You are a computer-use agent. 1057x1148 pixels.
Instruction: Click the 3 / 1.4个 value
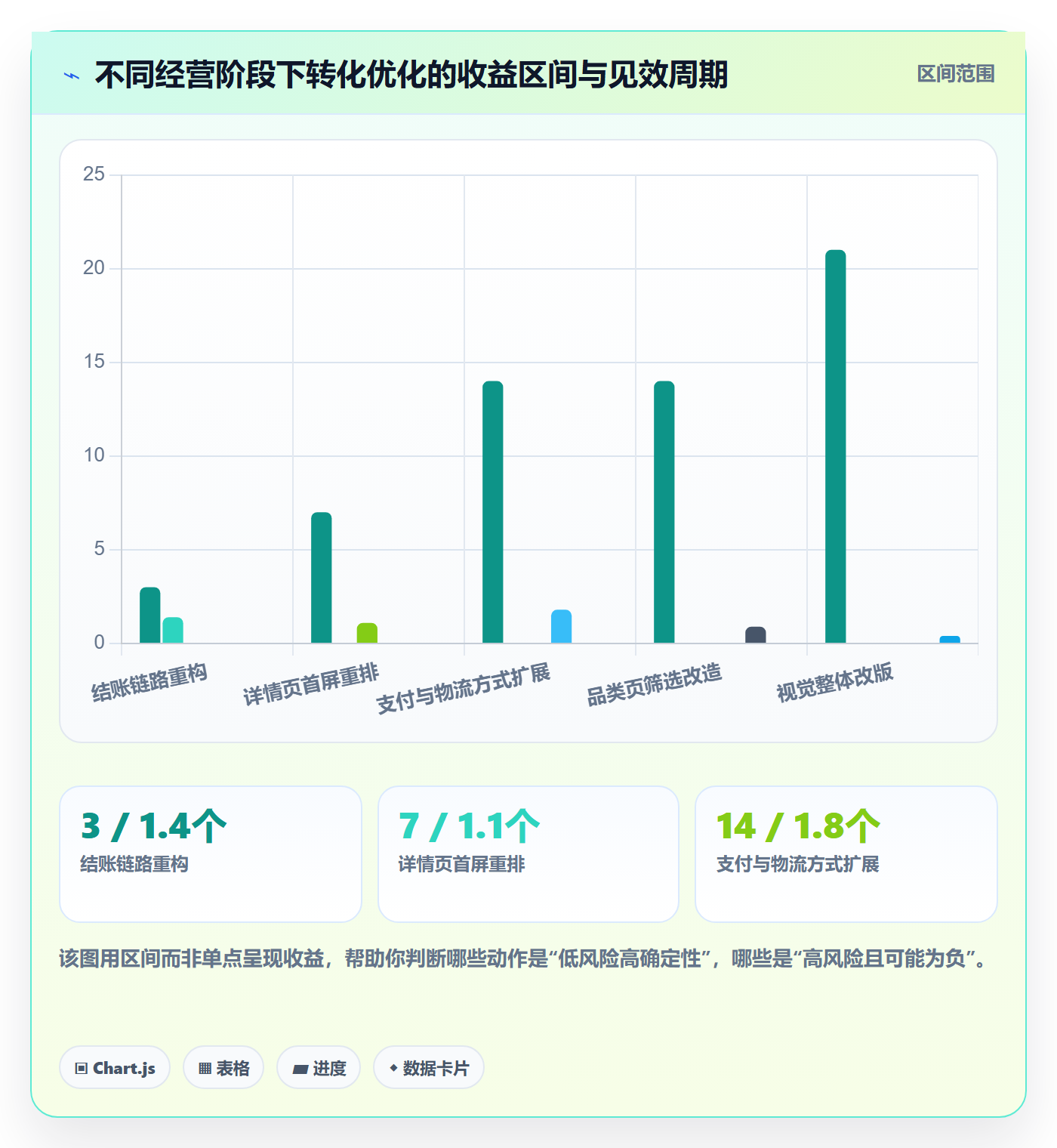pyautogui.click(x=154, y=826)
